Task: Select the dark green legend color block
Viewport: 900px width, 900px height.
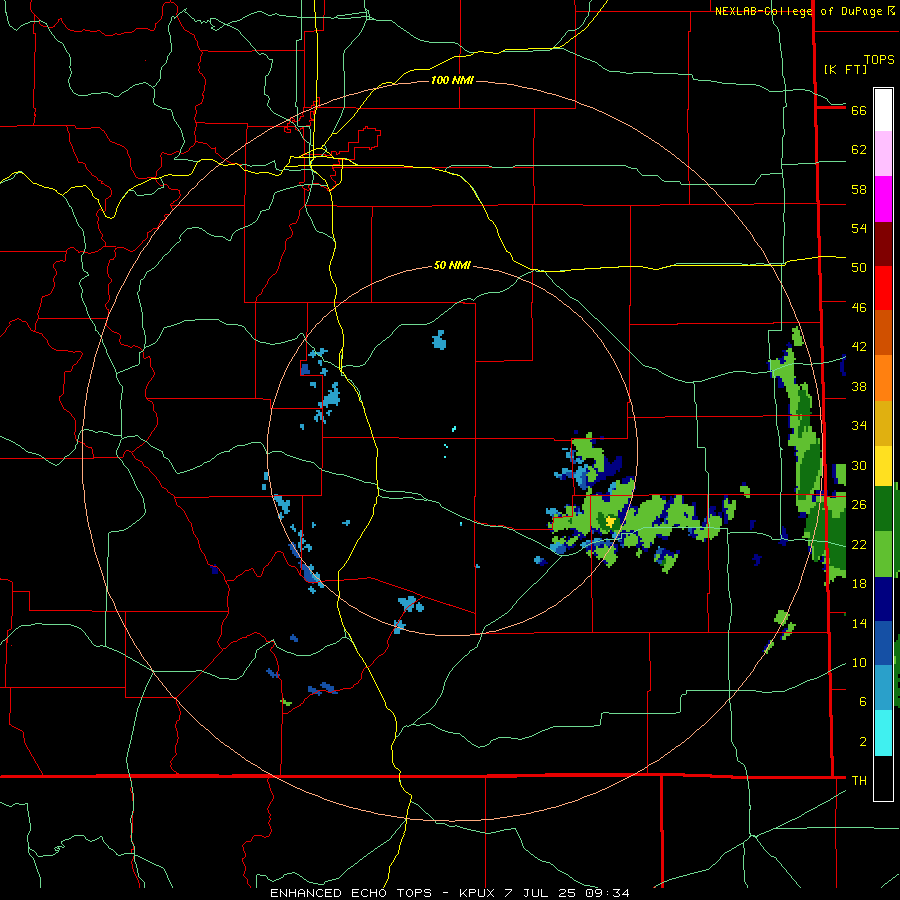Action: pos(883,508)
